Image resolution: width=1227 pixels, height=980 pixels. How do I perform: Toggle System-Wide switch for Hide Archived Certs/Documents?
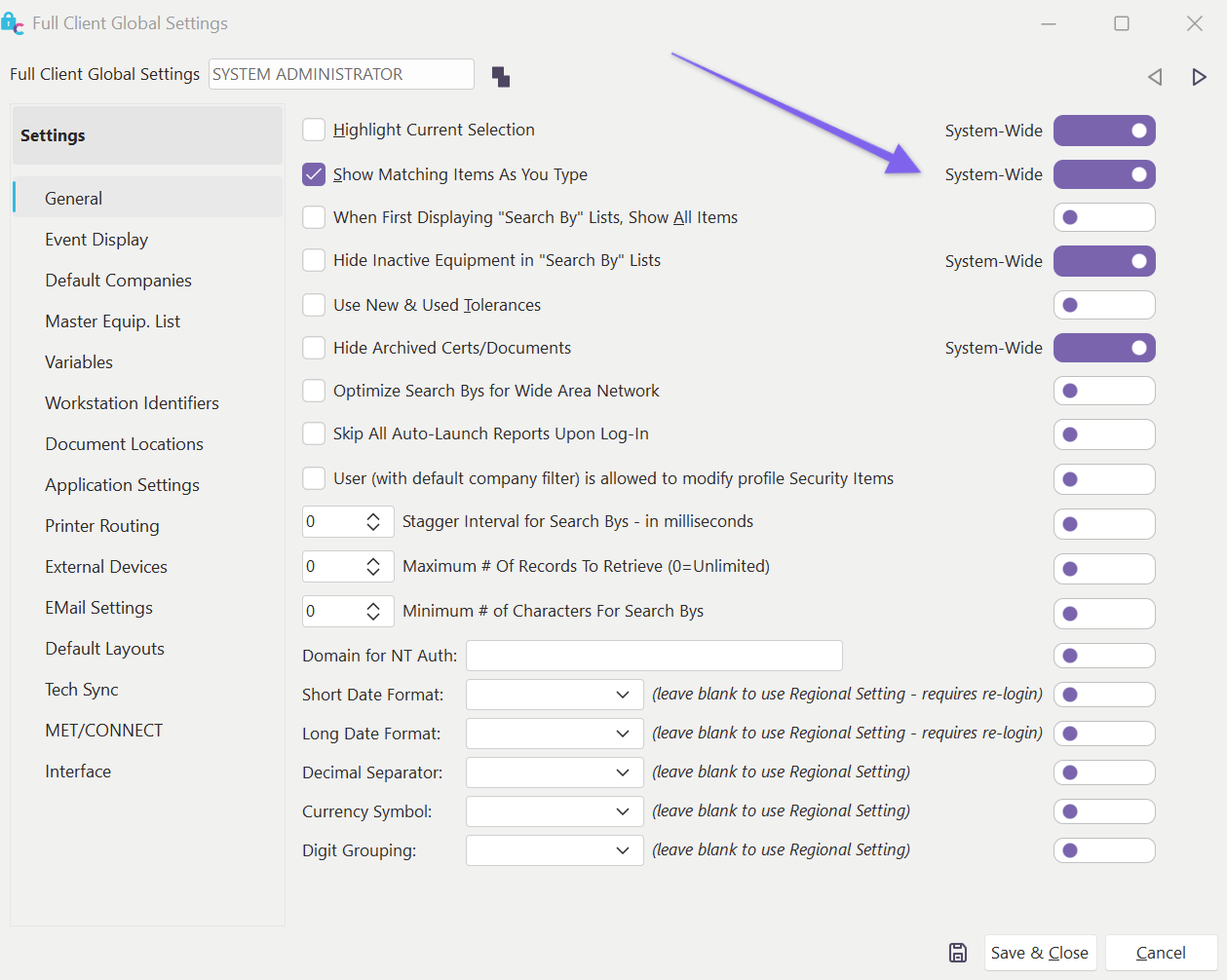point(1104,348)
